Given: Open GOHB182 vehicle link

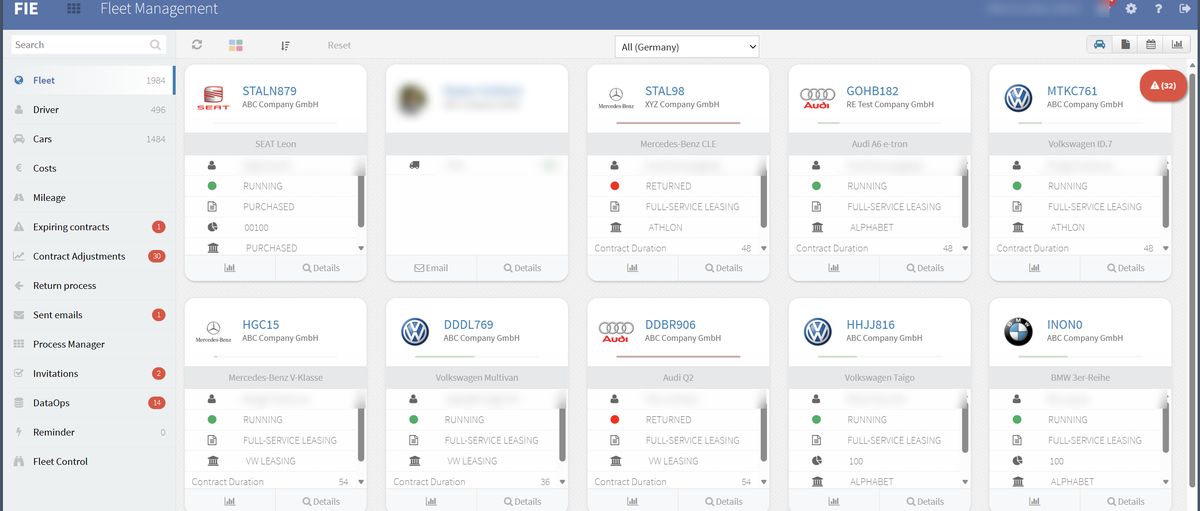Looking at the screenshot, I should (872, 91).
